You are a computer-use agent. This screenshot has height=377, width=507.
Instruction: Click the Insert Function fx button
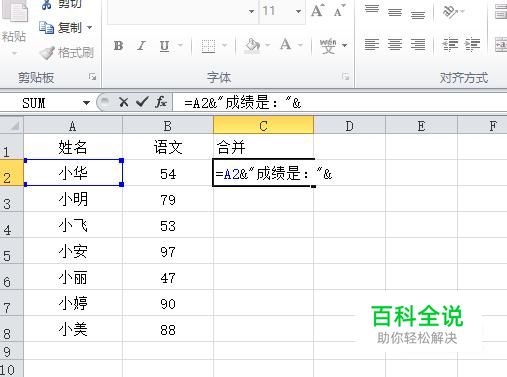pyautogui.click(x=161, y=102)
